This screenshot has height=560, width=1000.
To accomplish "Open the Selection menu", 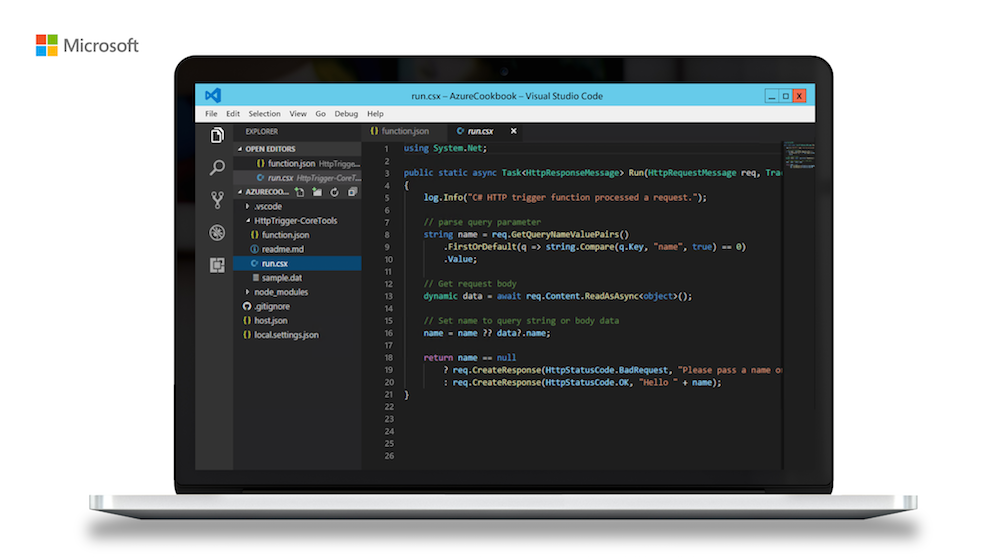I will pos(264,114).
